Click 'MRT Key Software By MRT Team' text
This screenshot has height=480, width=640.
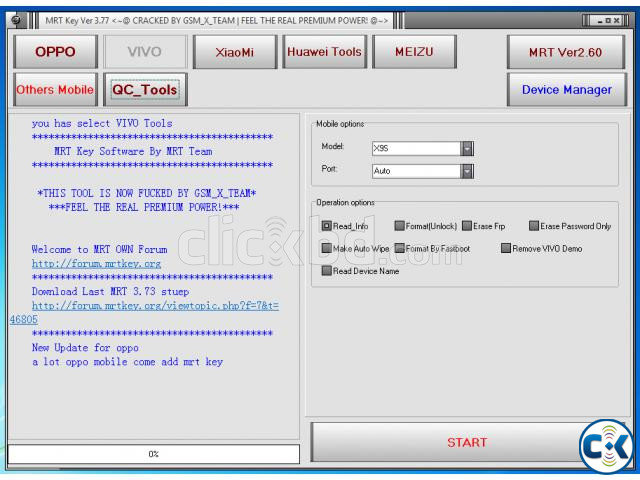(x=133, y=151)
